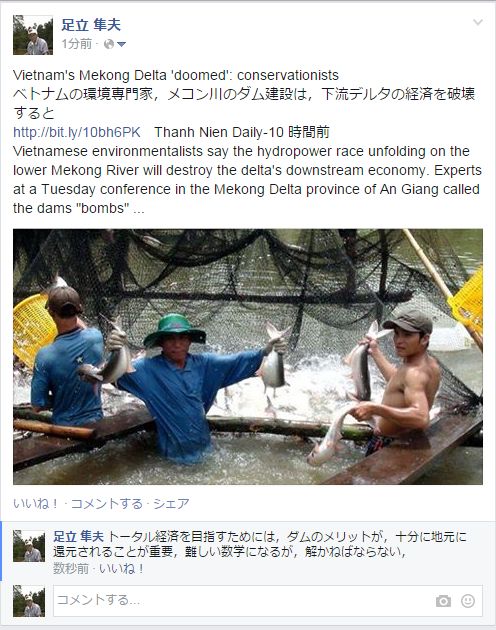This screenshot has height=630, width=496.
Task: Click シェア to share the post
Action: [171, 503]
